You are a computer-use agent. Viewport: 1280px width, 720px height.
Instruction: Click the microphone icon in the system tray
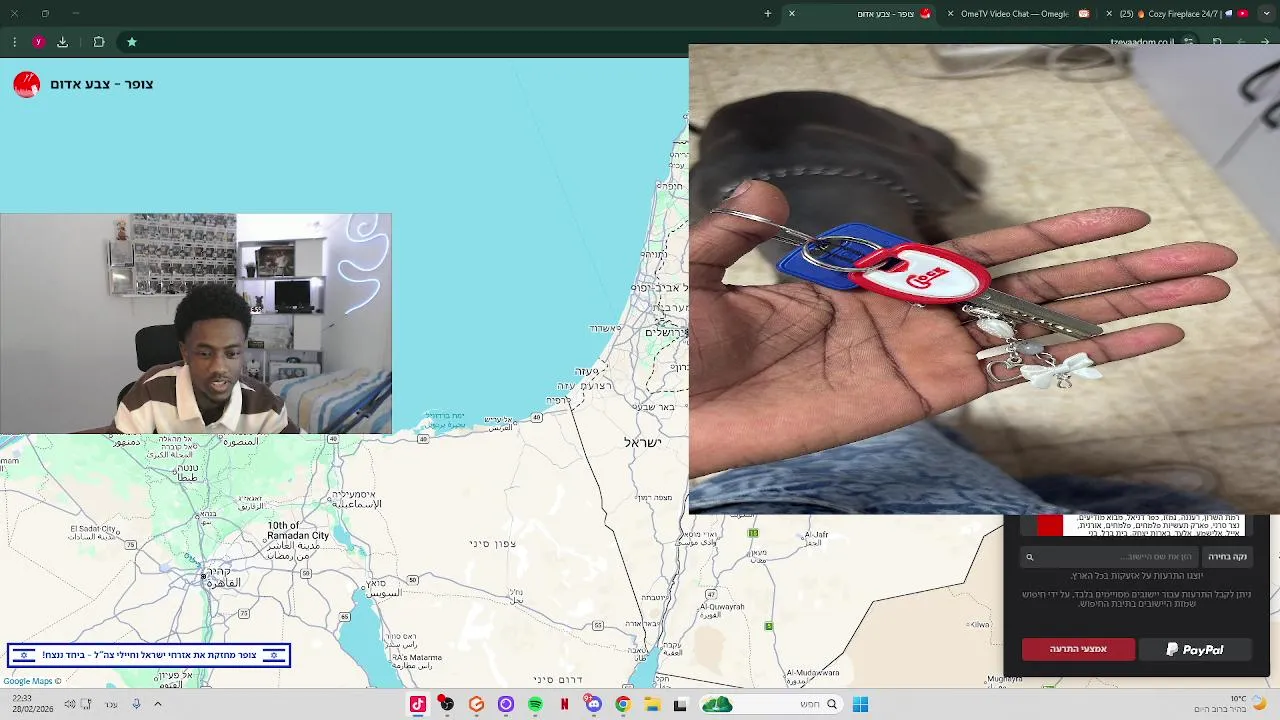pos(136,704)
